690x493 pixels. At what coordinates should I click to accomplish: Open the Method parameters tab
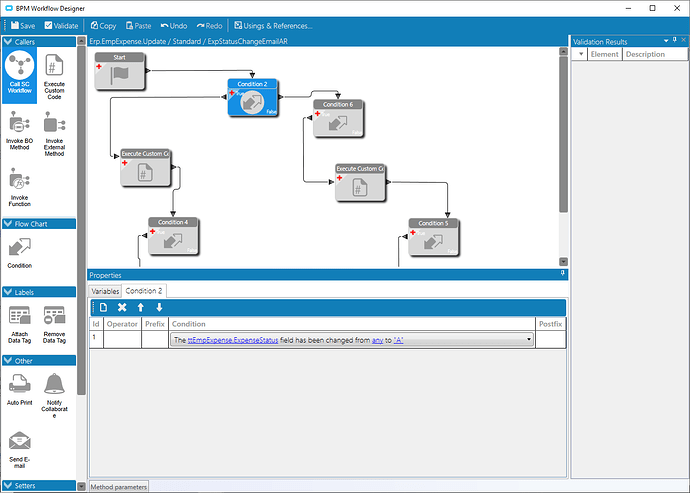[119, 487]
